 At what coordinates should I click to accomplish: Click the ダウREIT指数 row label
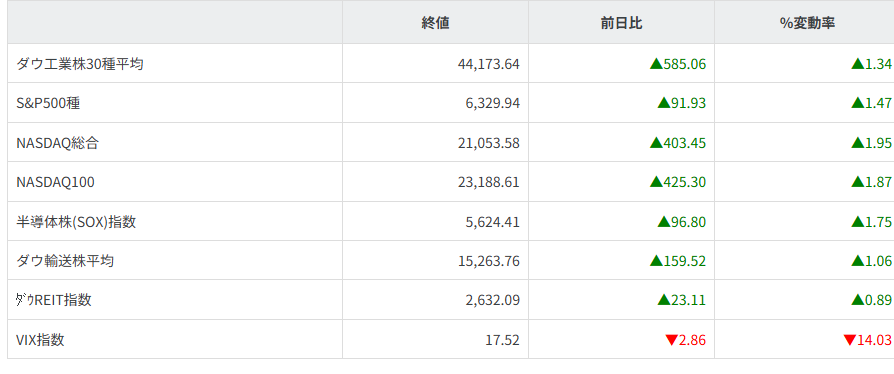[x=54, y=299]
